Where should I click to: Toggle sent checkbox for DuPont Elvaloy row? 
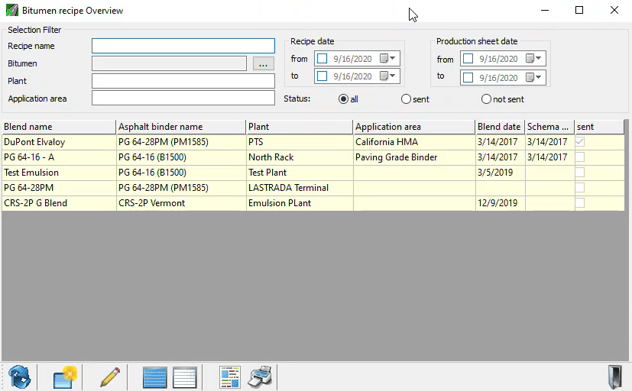click(580, 142)
